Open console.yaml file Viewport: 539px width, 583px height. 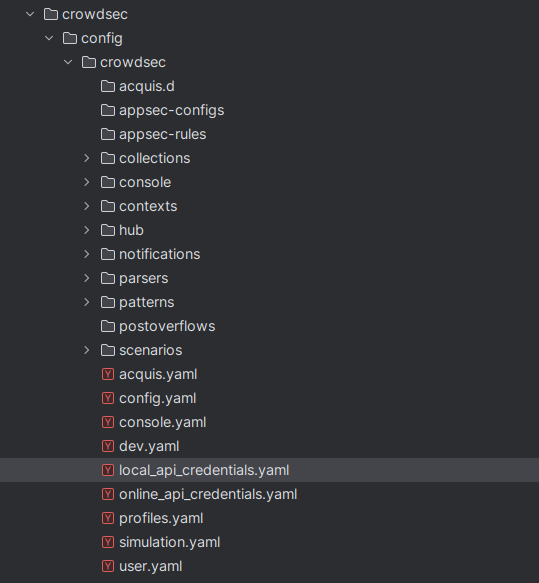point(162,422)
